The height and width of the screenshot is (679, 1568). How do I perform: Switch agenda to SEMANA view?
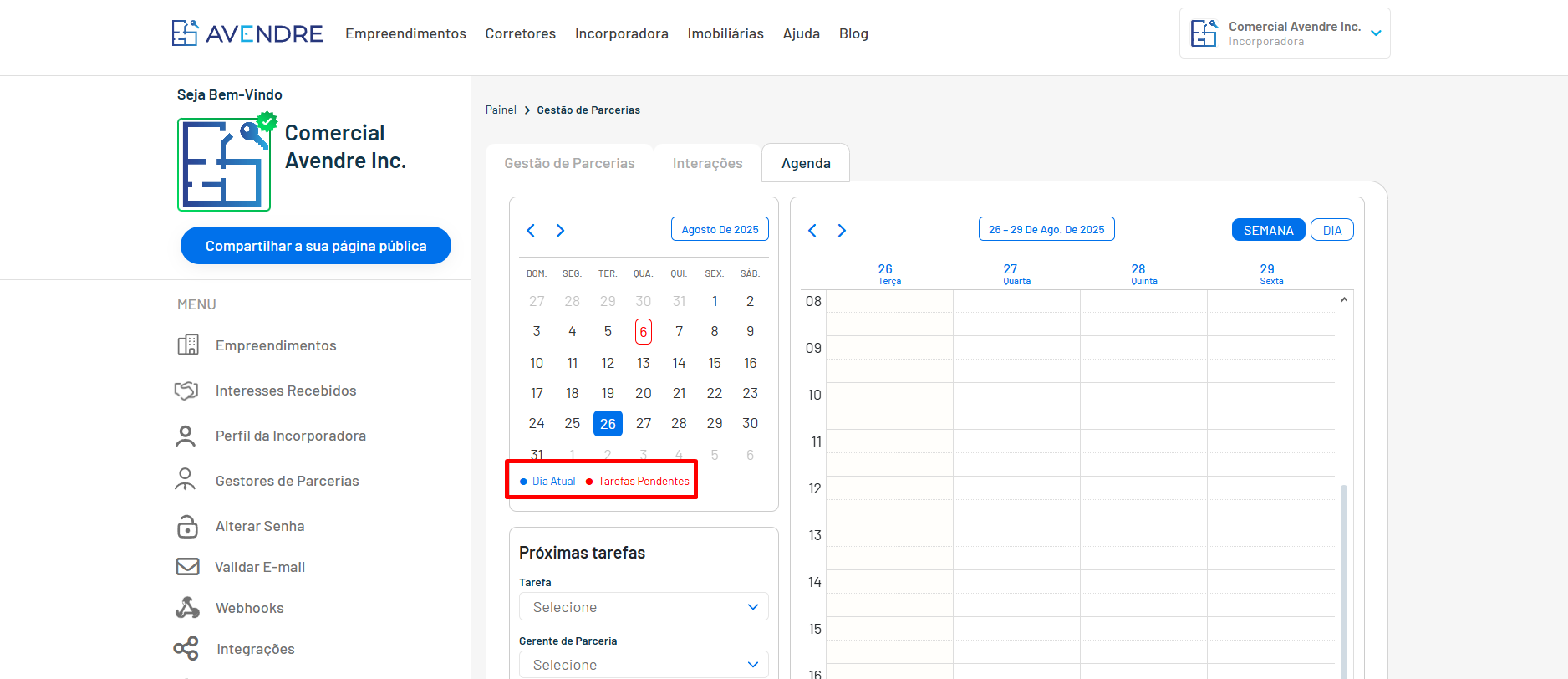point(1268,230)
